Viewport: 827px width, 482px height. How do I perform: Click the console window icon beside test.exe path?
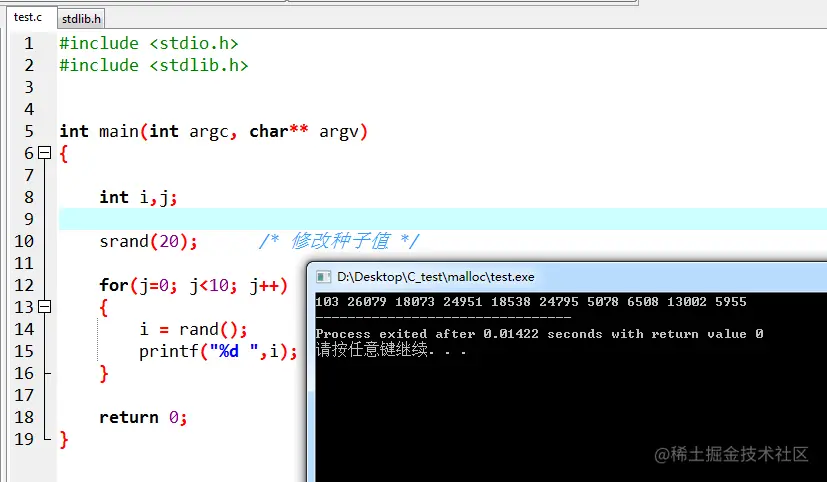323,277
